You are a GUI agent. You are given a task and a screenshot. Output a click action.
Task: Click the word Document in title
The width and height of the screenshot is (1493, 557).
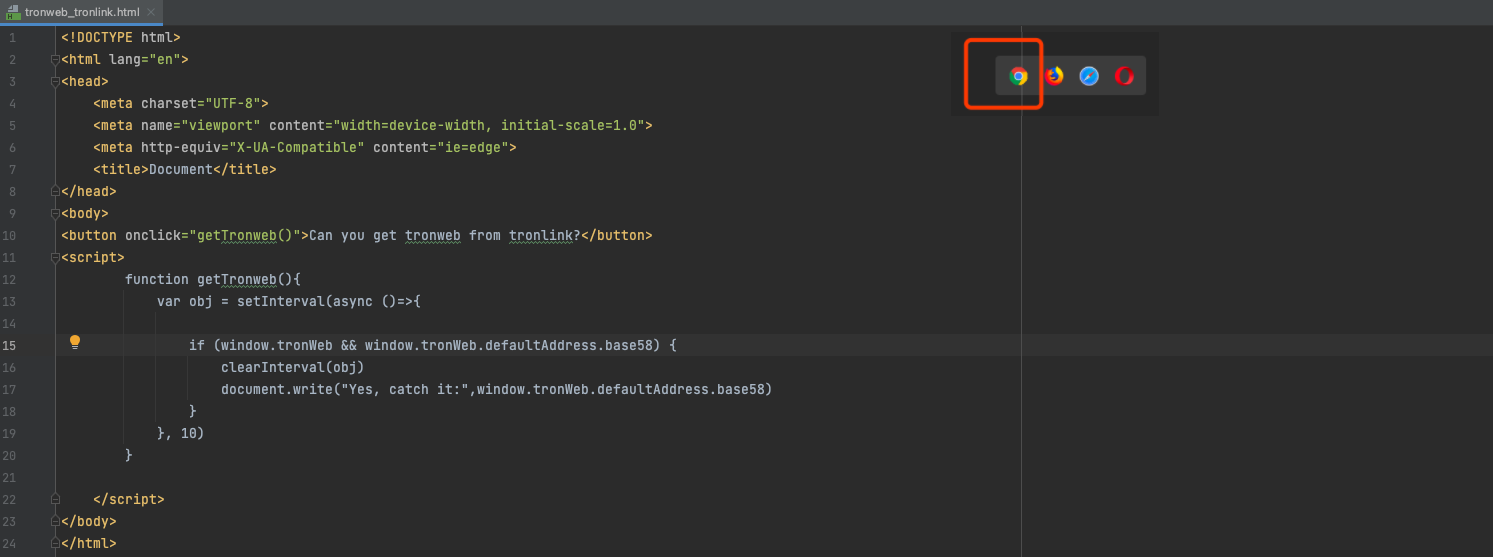[x=181, y=169]
